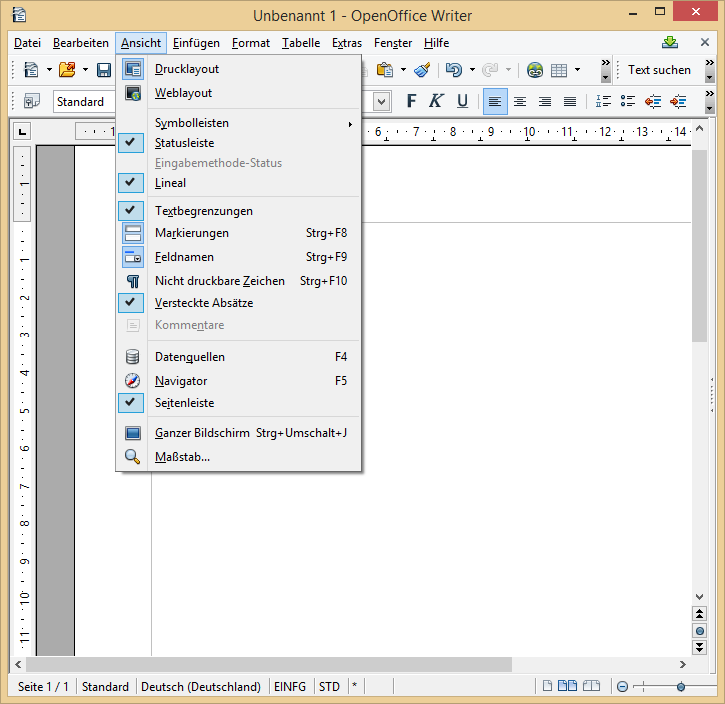Click Maßstab... to open zoom settings

pos(182,457)
